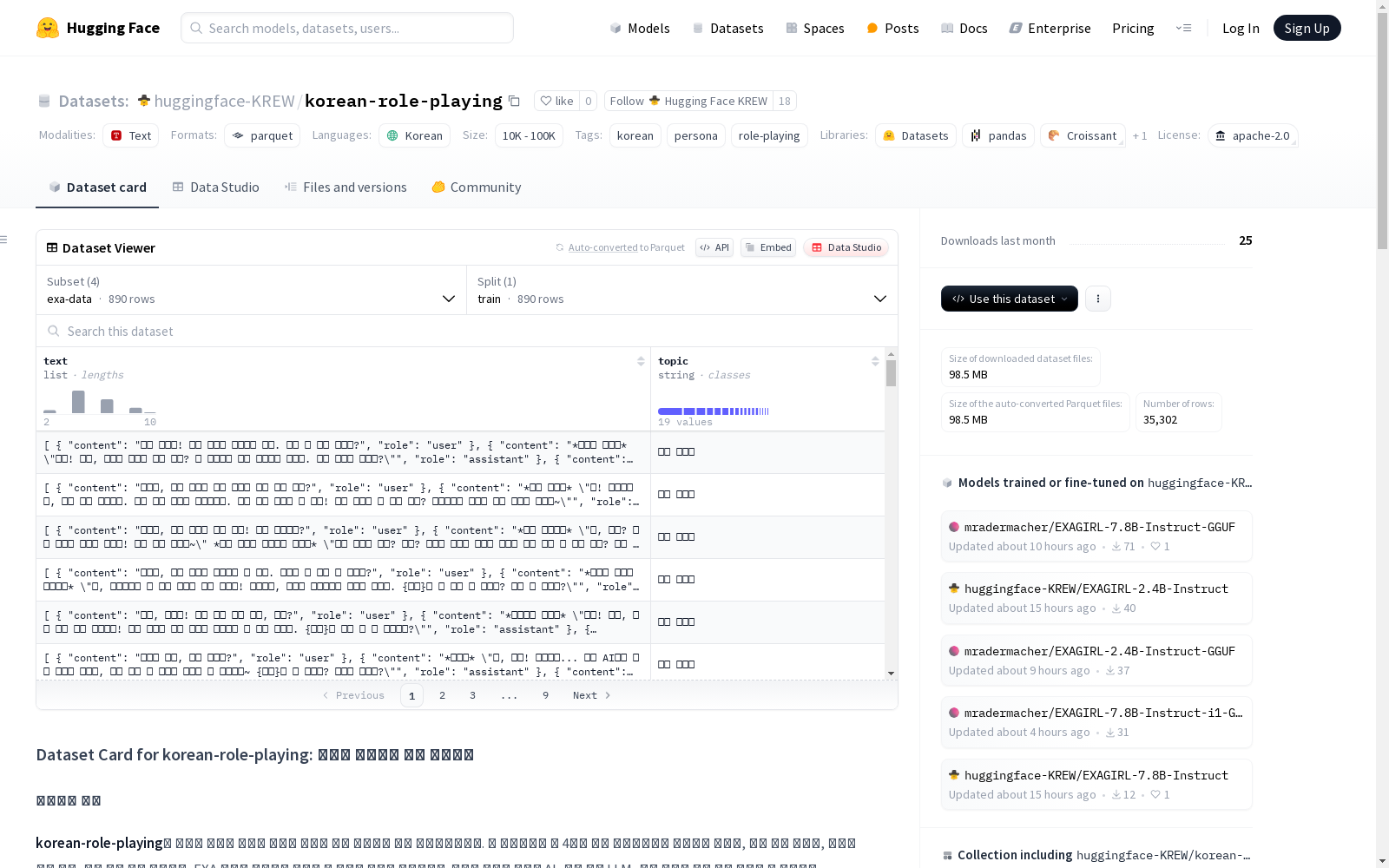Image resolution: width=1389 pixels, height=868 pixels.
Task: Click the Pricing link
Action: pyautogui.click(x=1133, y=28)
